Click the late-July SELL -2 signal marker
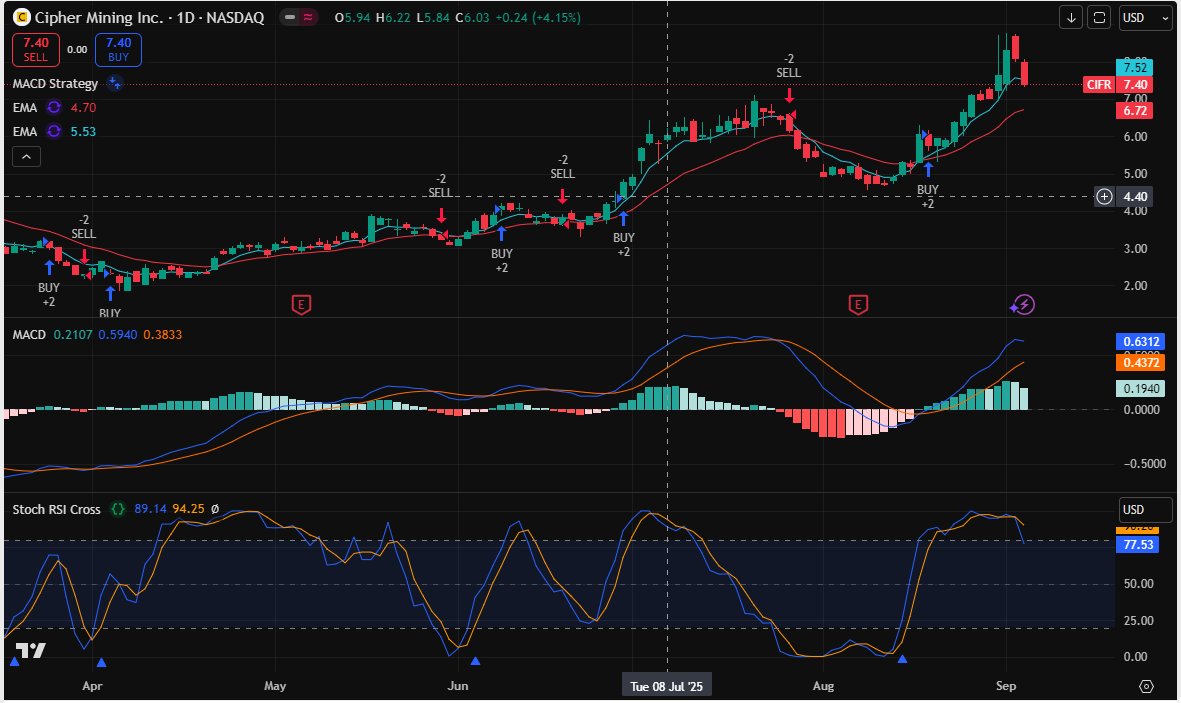This screenshot has height=703, width=1181. [789, 78]
